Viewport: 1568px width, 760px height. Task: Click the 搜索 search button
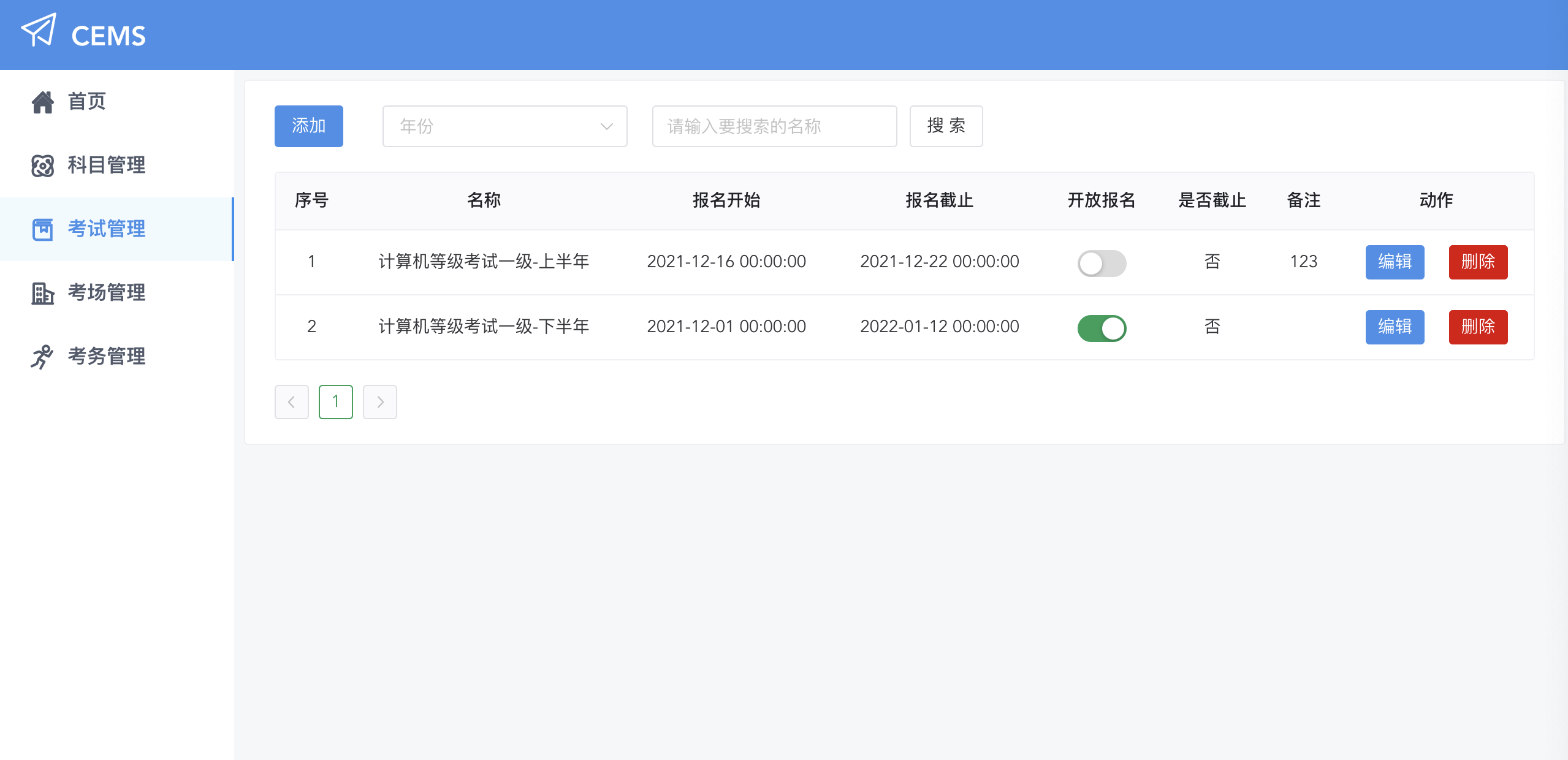946,126
